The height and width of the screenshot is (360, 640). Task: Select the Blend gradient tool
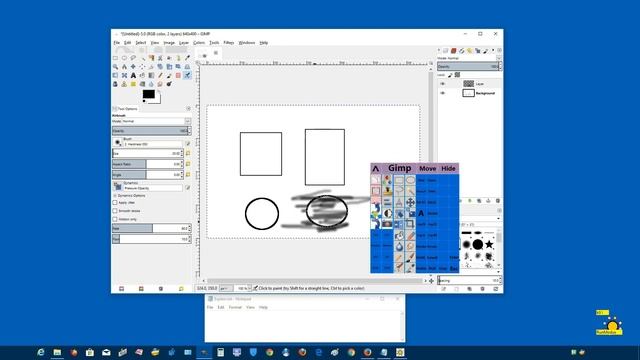pyautogui.click(x=151, y=76)
